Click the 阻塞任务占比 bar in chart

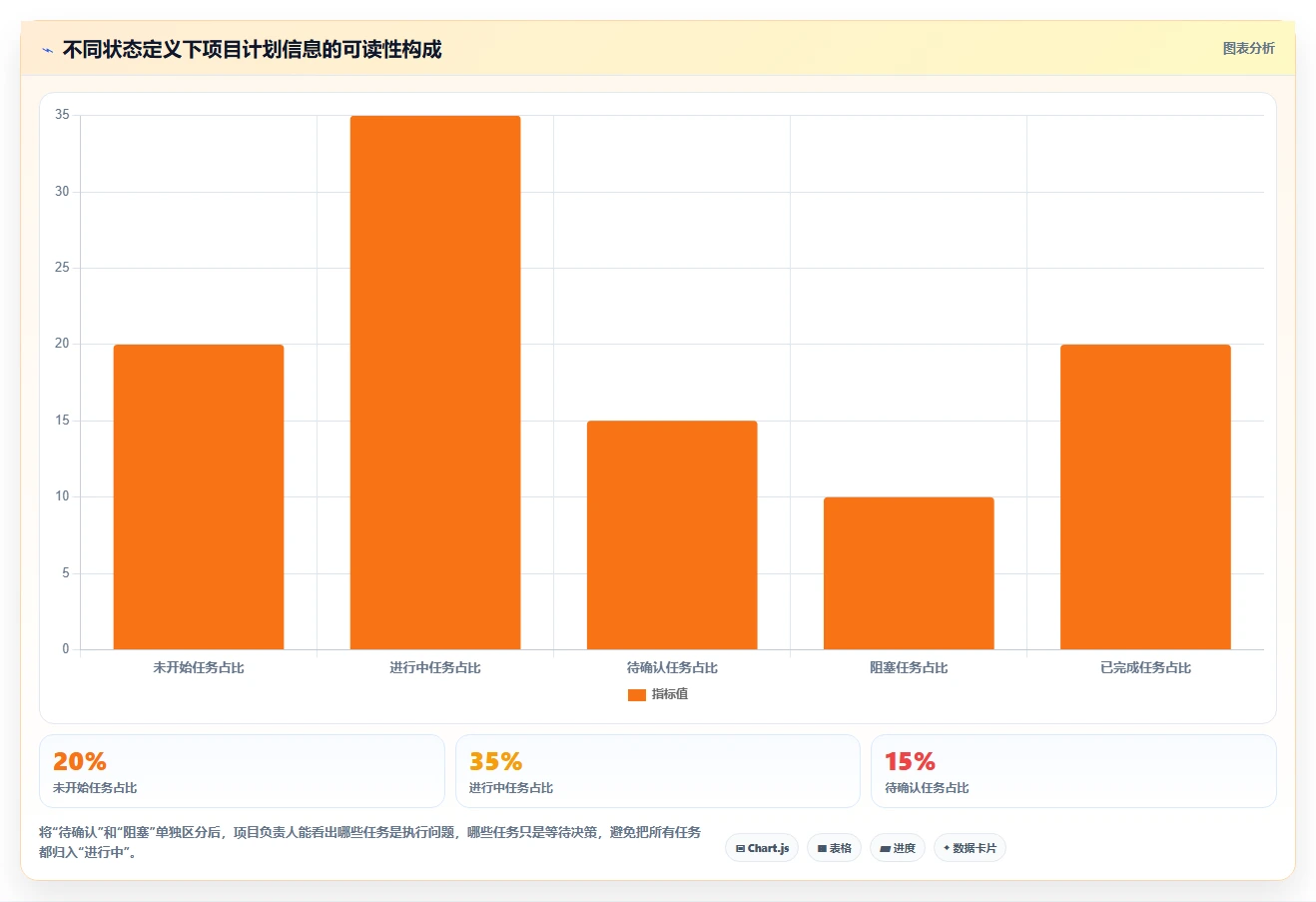909,573
